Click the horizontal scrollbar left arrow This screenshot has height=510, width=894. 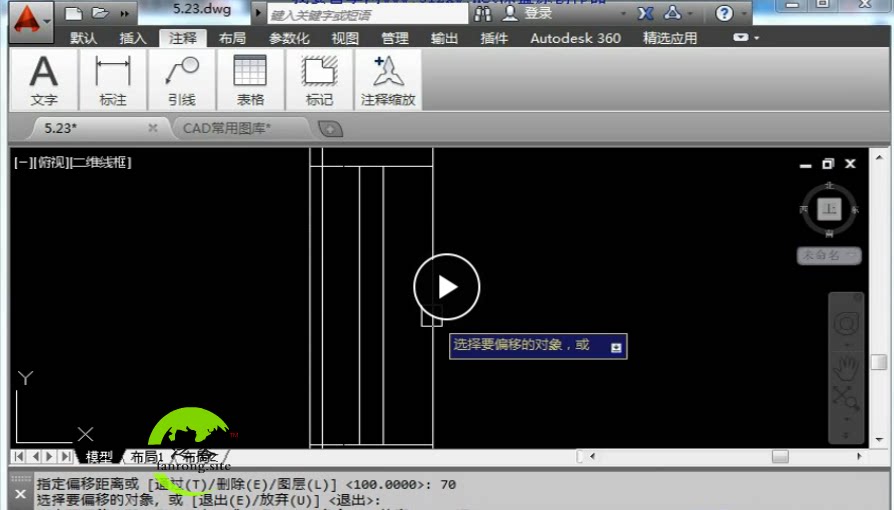(x=592, y=456)
